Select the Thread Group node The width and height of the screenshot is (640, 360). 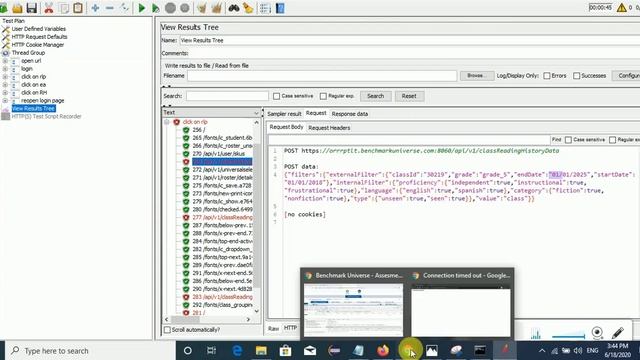(x=28, y=53)
